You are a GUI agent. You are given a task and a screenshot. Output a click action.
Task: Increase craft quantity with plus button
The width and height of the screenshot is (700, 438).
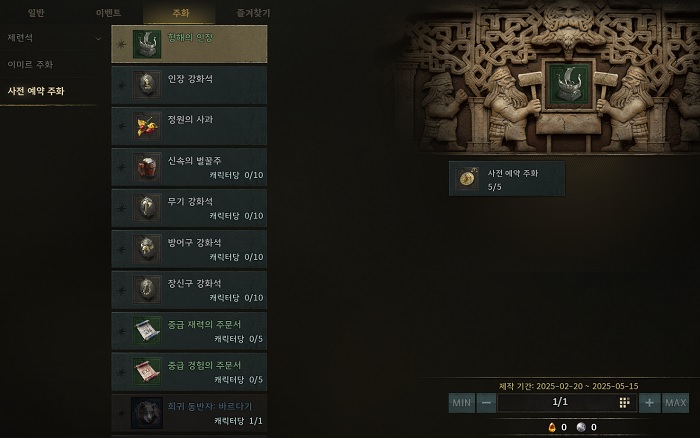650,403
